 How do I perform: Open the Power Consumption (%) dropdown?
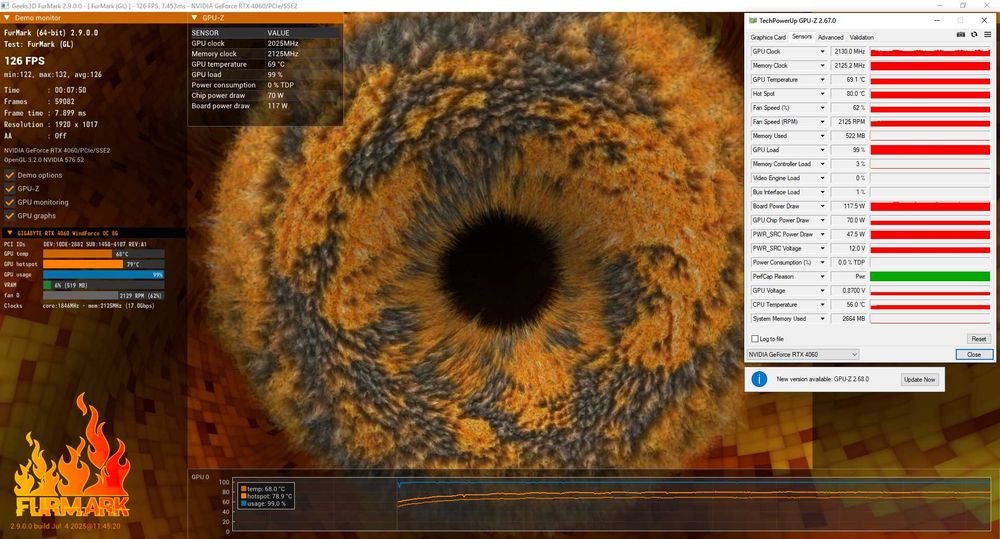822,262
